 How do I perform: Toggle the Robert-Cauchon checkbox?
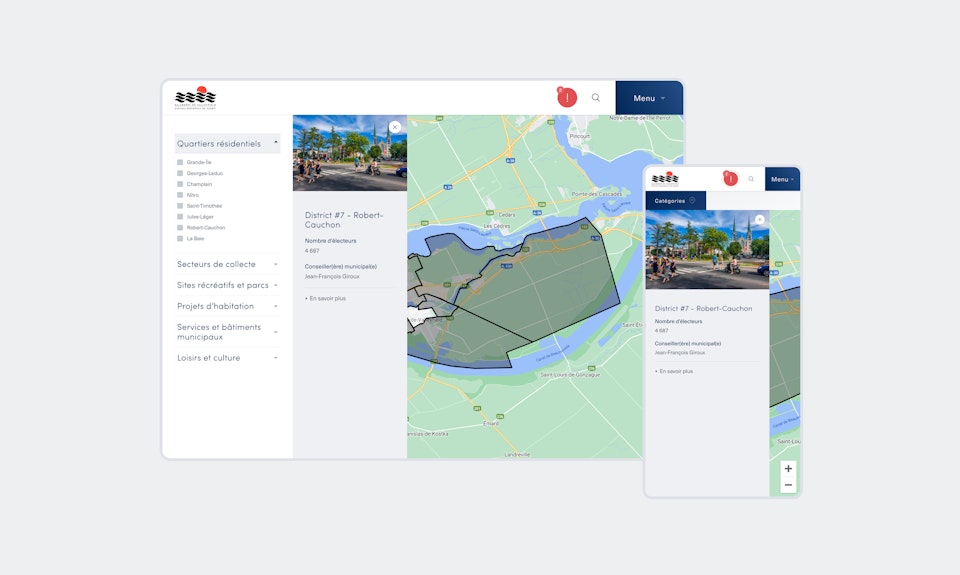[x=180, y=228]
